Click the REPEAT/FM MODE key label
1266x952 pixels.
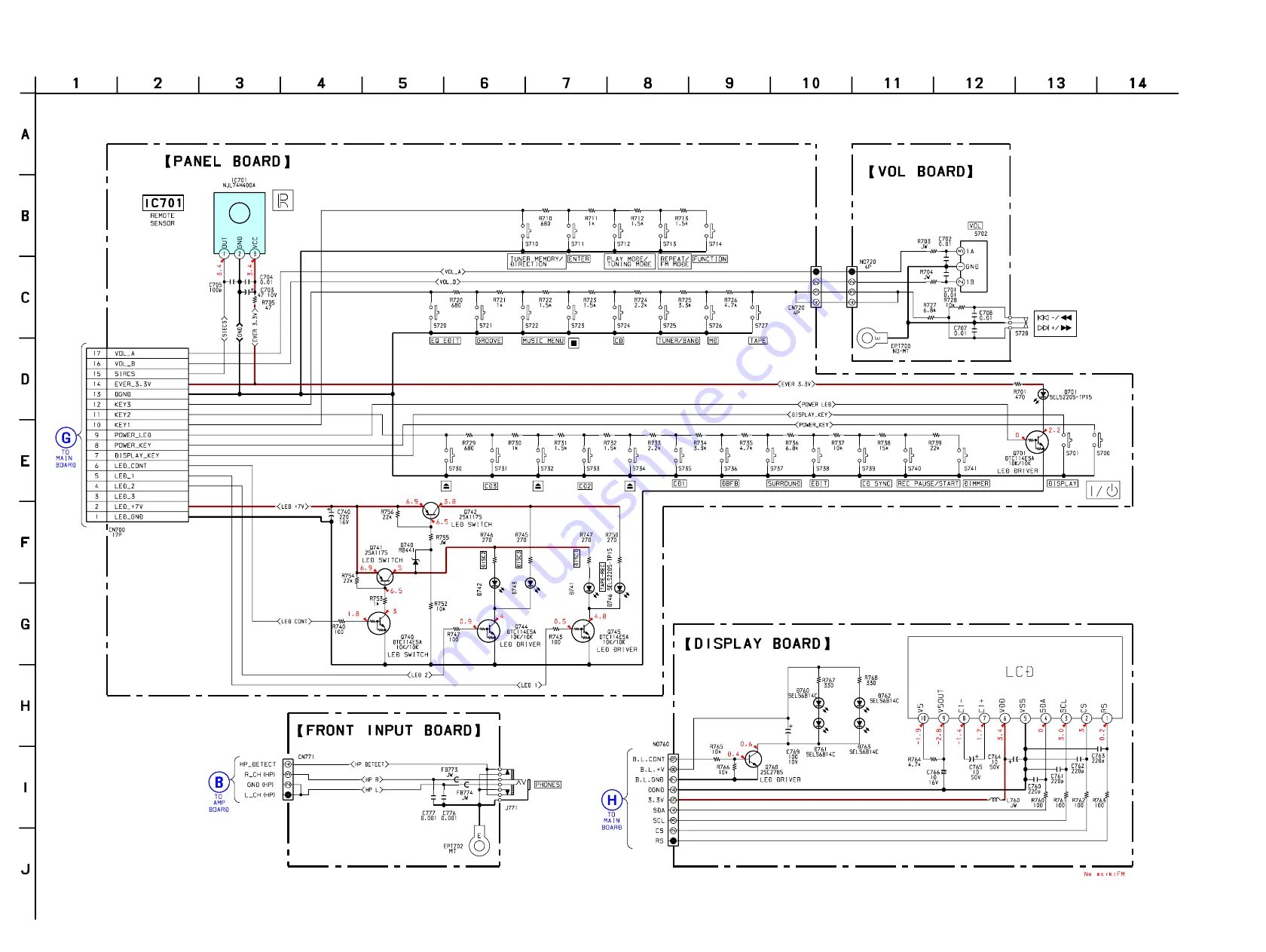click(x=674, y=262)
